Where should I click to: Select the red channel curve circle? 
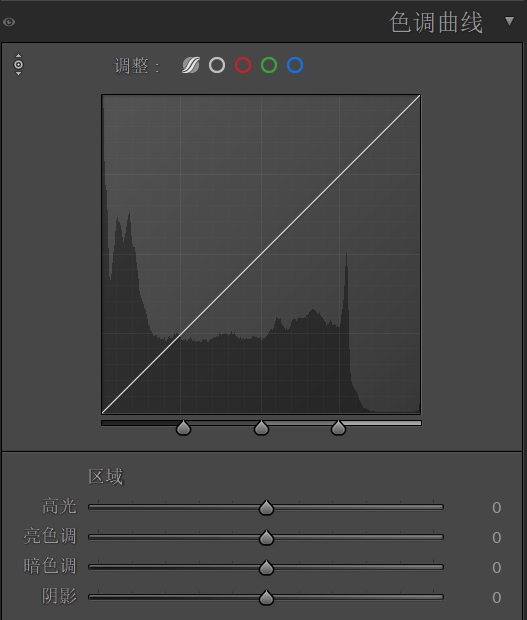click(243, 65)
